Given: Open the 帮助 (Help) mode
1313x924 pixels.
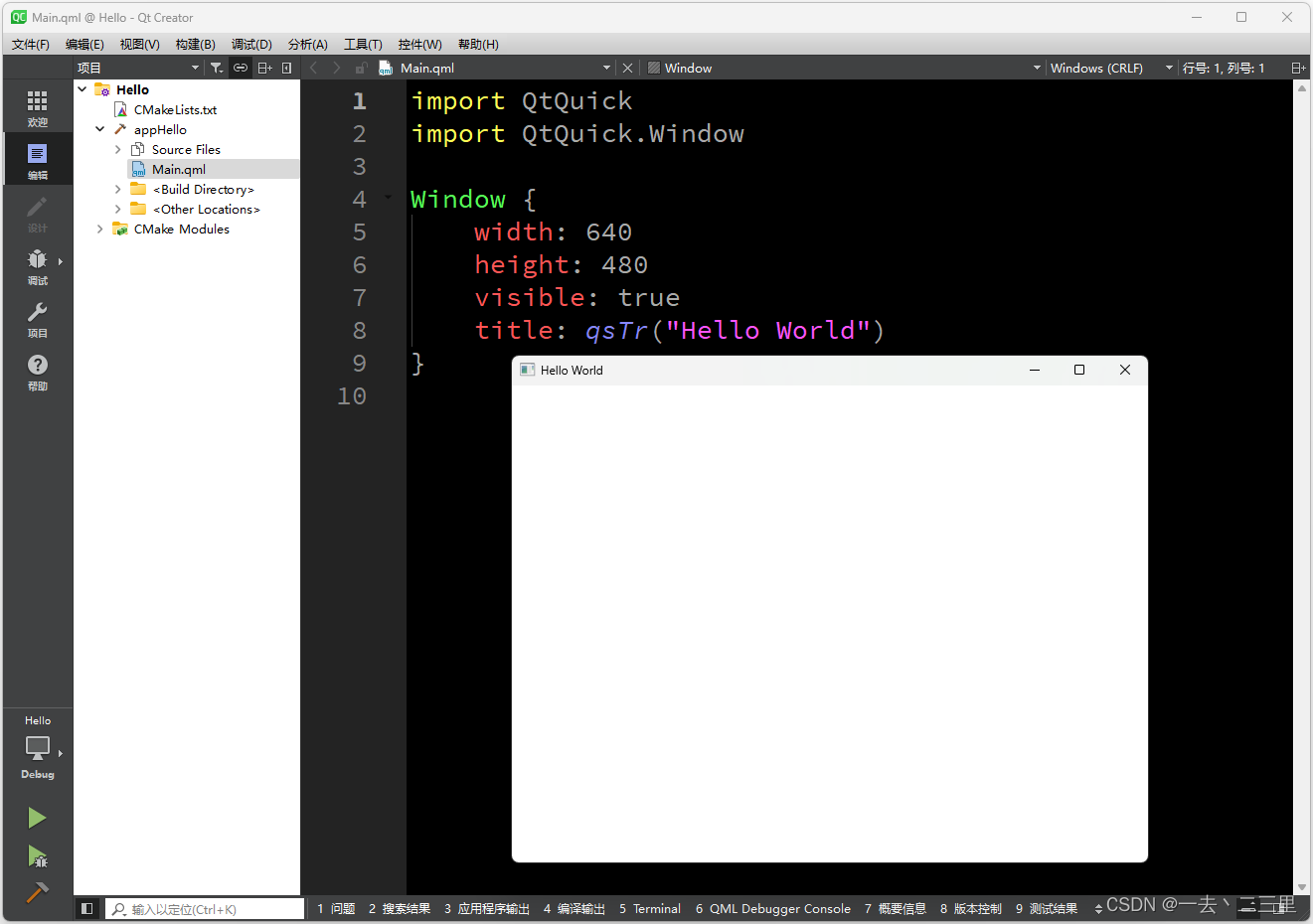Looking at the screenshot, I should pyautogui.click(x=37, y=372).
